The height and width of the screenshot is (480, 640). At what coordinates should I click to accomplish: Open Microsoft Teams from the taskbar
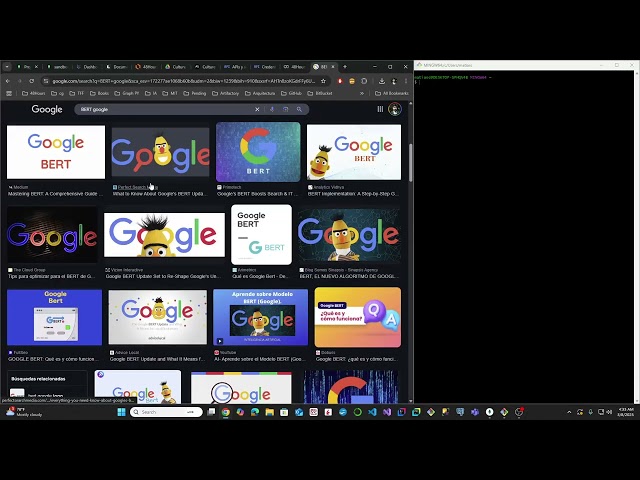coord(475,412)
